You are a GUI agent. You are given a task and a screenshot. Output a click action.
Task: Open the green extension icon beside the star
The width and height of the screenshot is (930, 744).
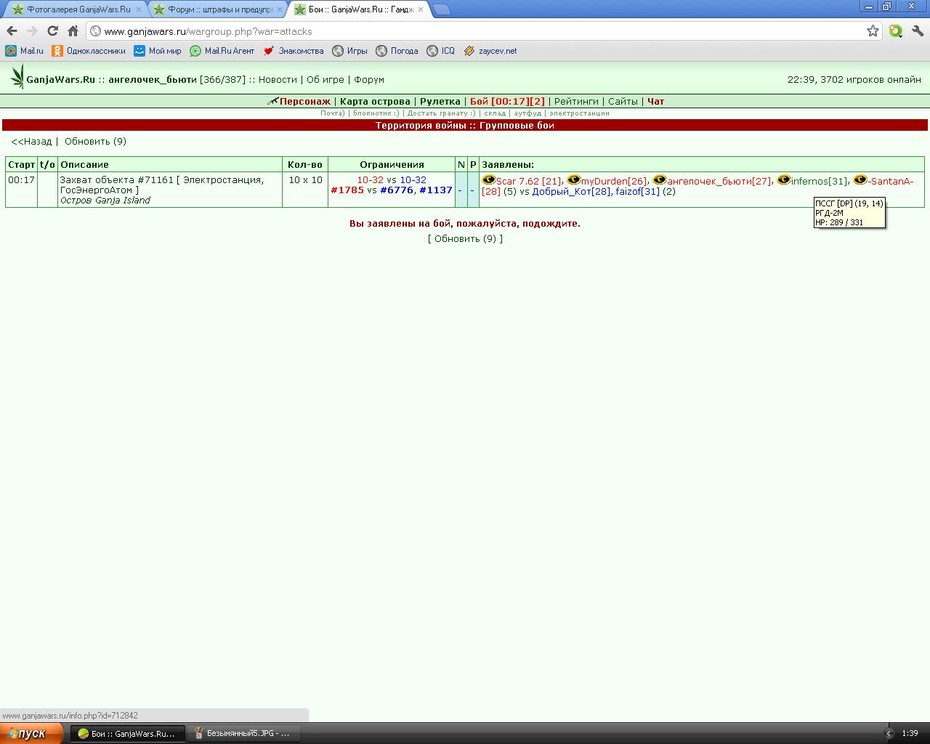coord(895,31)
